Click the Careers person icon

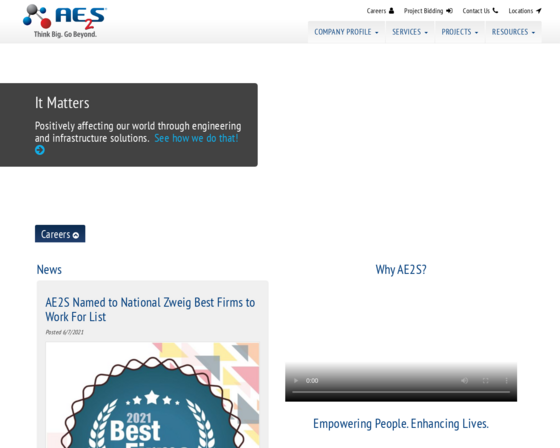coord(391,11)
